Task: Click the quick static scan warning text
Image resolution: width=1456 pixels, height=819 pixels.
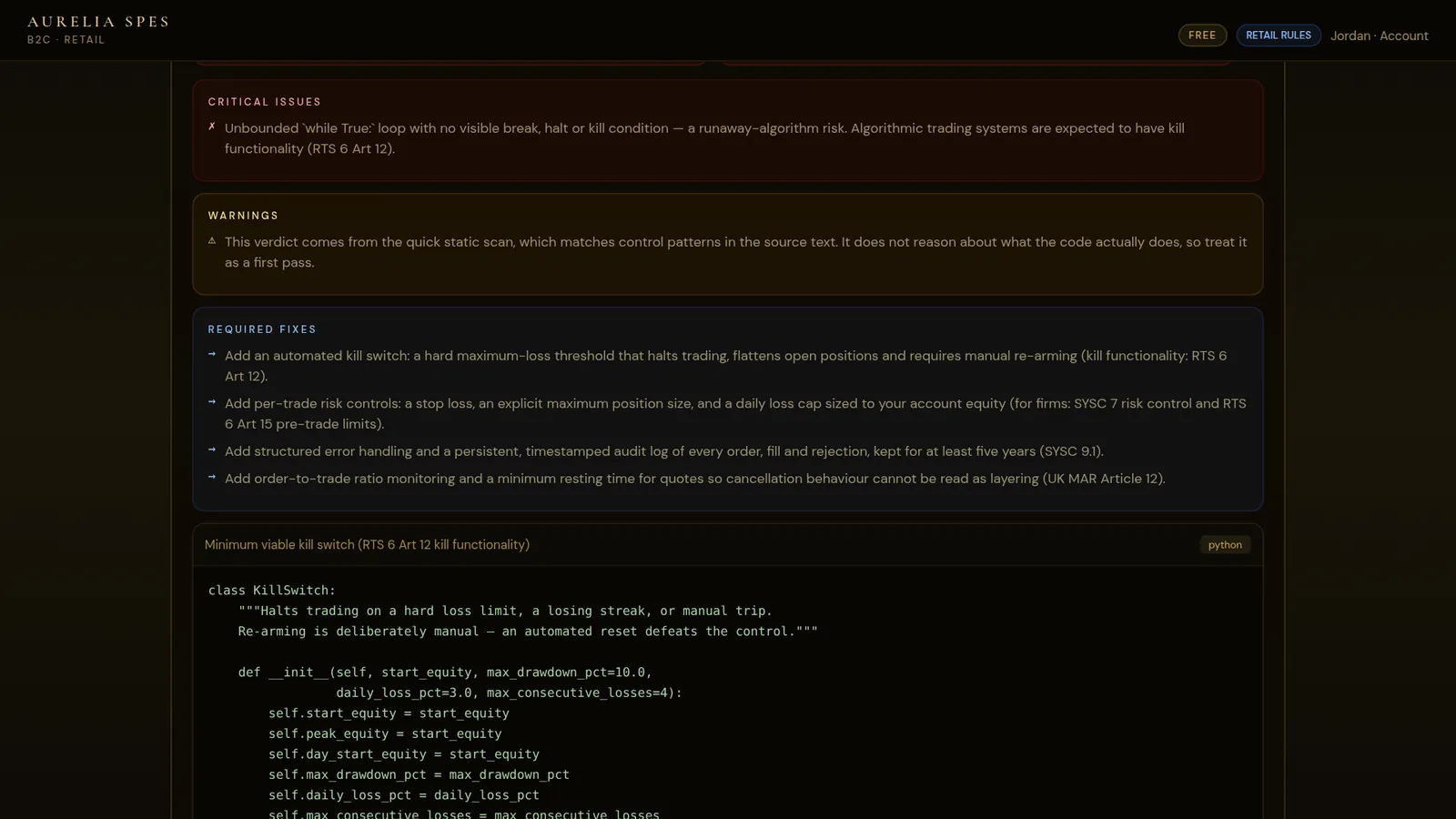Action: click(x=735, y=252)
